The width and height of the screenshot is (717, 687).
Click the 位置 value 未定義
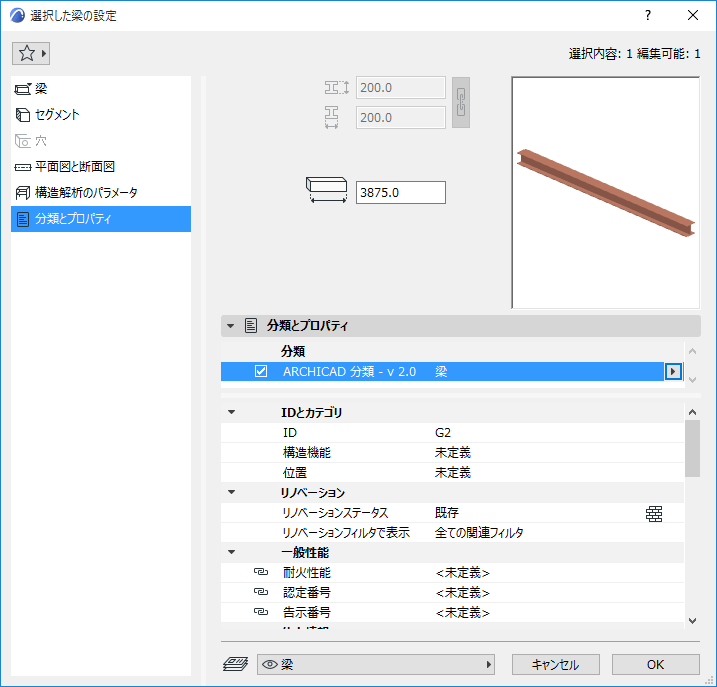453,472
